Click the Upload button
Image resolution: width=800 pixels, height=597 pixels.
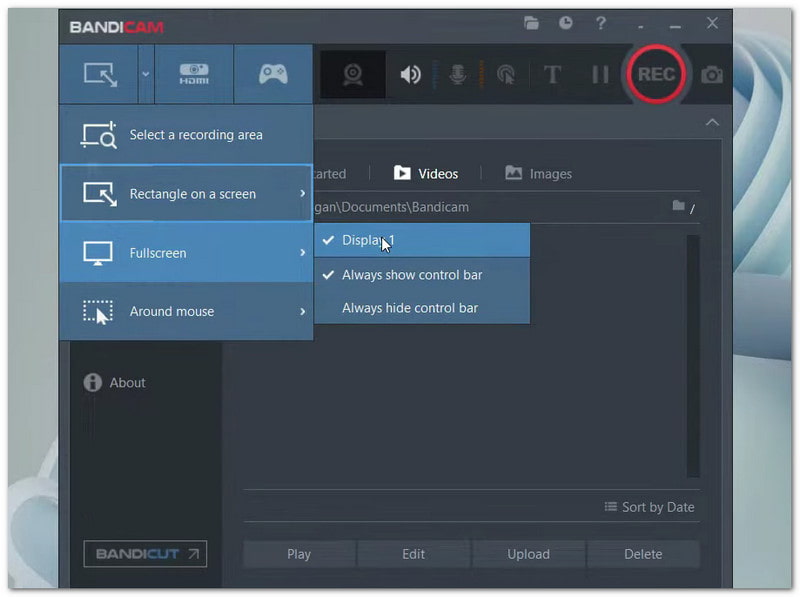pos(528,553)
